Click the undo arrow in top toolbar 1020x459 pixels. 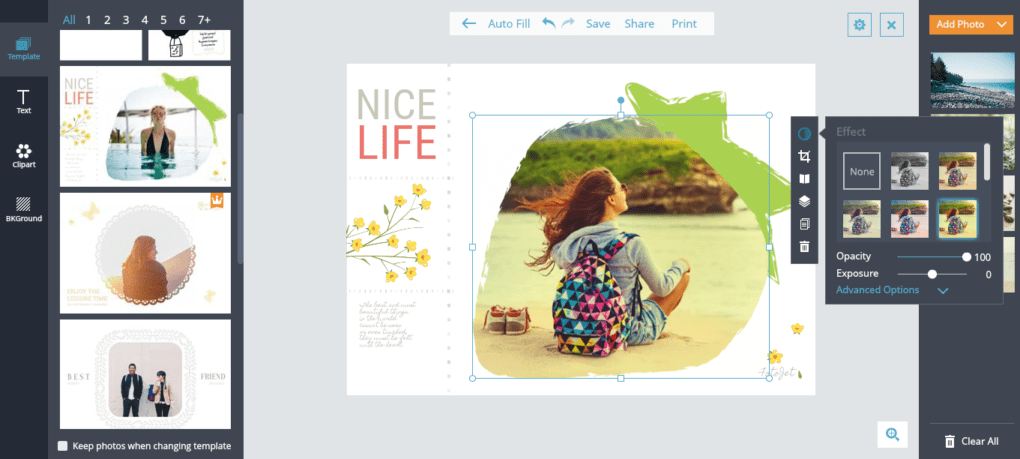pyautogui.click(x=549, y=23)
